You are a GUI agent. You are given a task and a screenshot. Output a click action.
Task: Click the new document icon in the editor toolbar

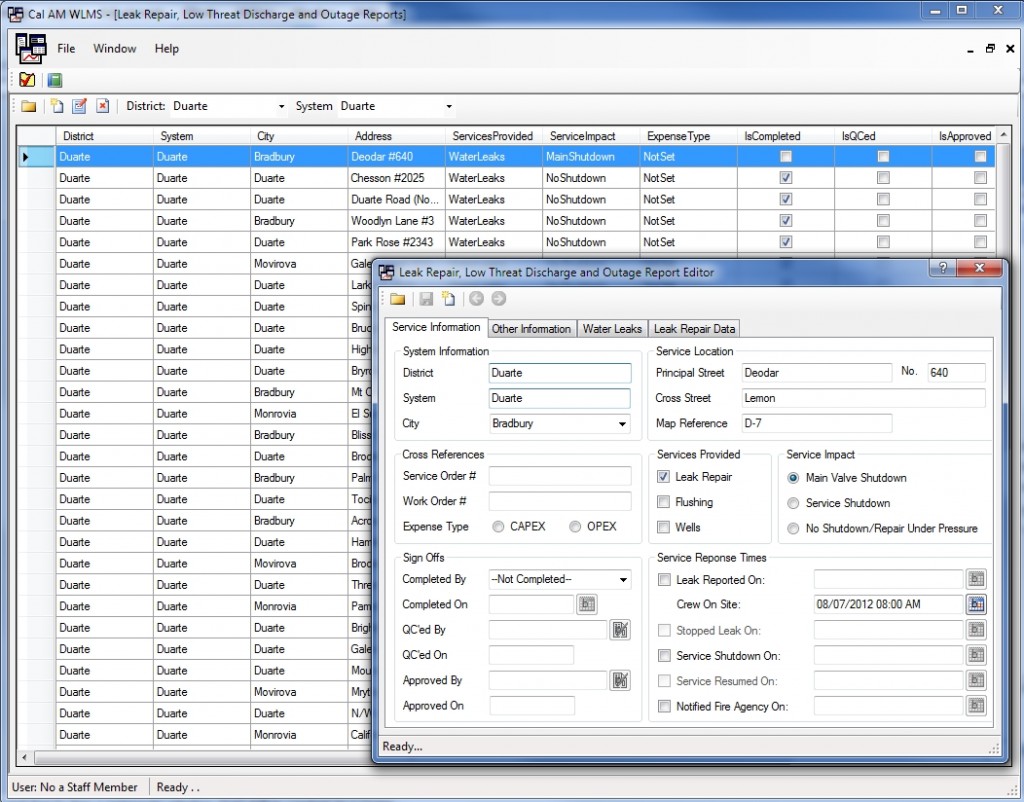pyautogui.click(x=449, y=299)
